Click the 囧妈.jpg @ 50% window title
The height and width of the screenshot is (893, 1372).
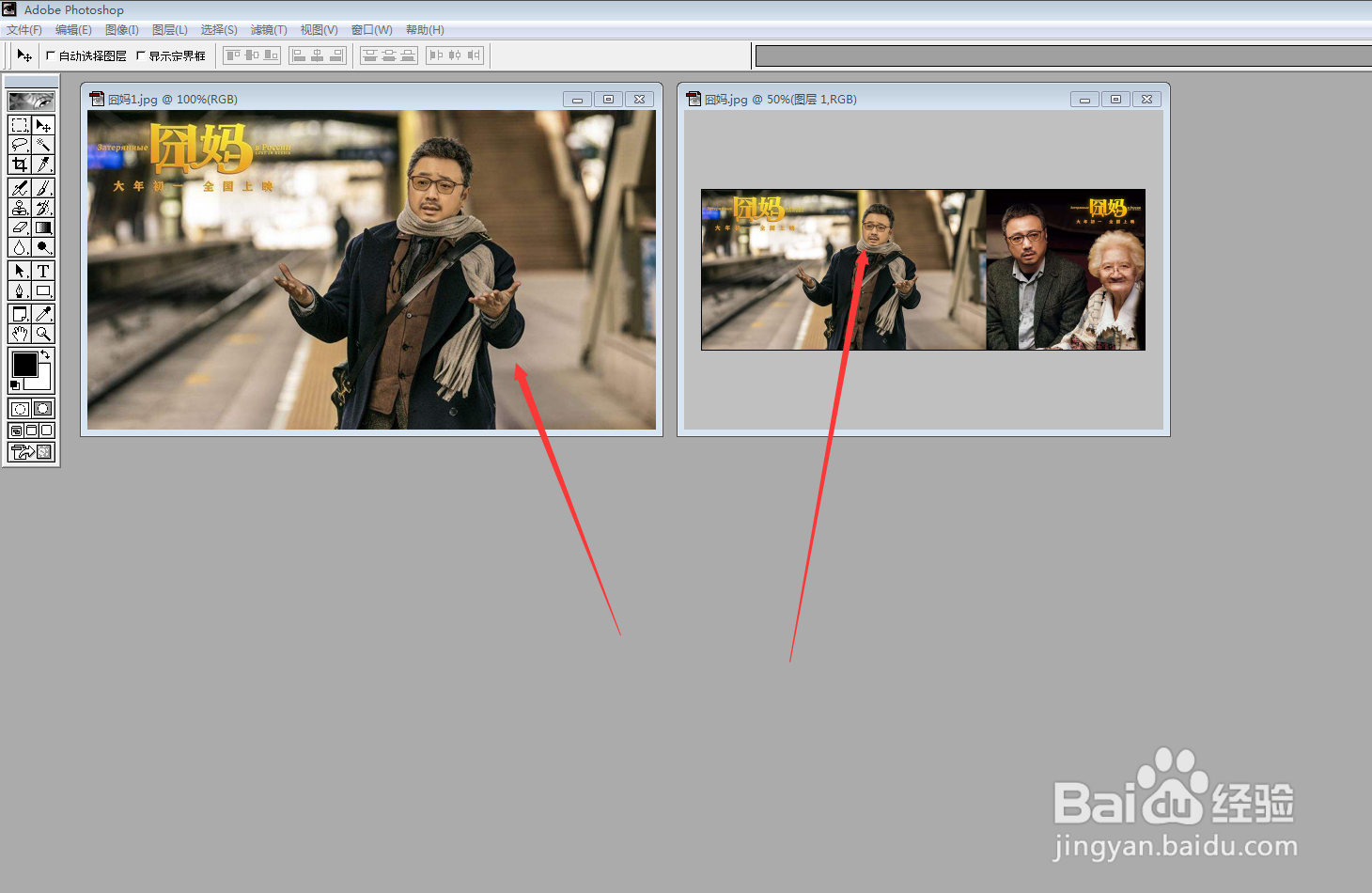pyautogui.click(x=781, y=99)
